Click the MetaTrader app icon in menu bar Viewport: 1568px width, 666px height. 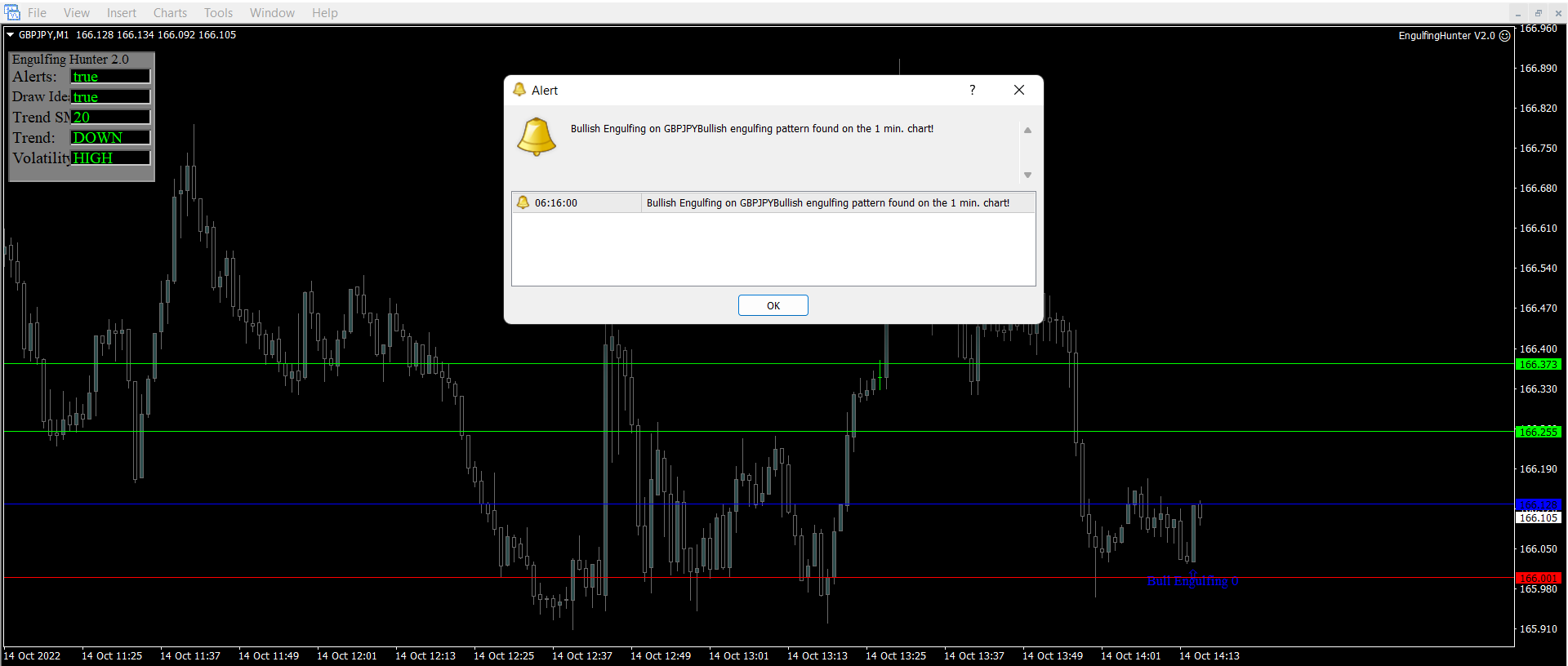pyautogui.click(x=12, y=12)
